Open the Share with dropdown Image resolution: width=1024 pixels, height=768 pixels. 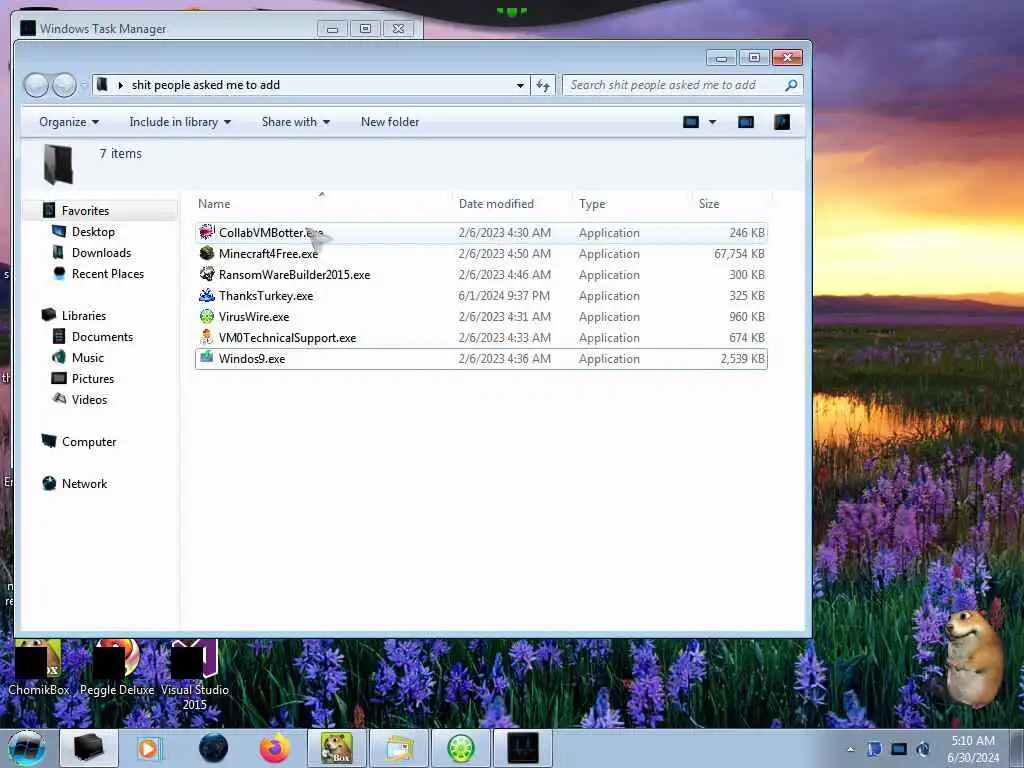pos(295,122)
